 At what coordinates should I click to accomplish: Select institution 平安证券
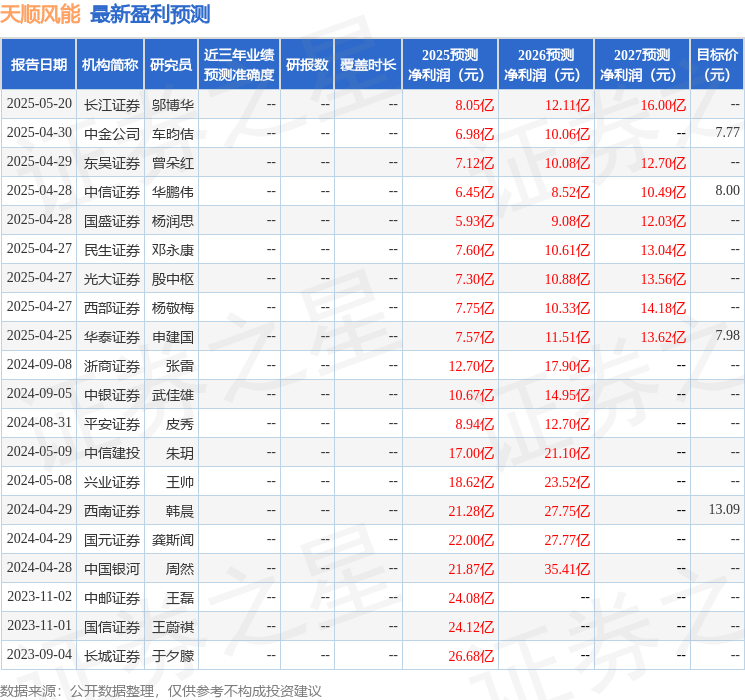point(112,424)
